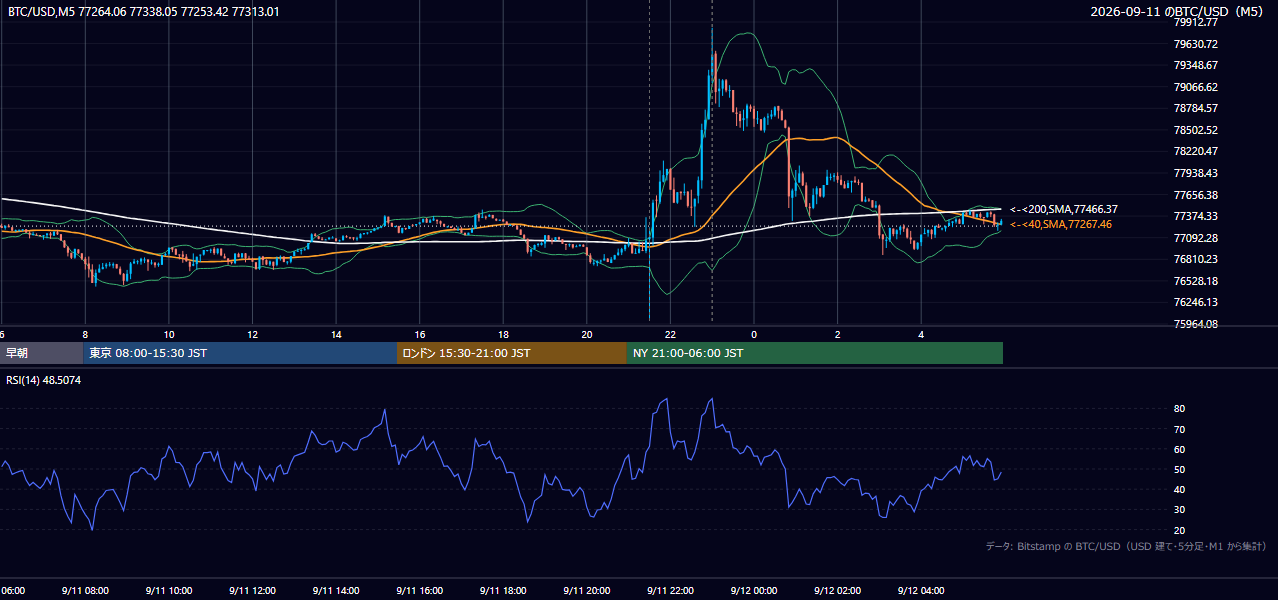Select the ロンドン 15:30-21:00 JST session bar
The width and height of the screenshot is (1278, 600).
512,353
